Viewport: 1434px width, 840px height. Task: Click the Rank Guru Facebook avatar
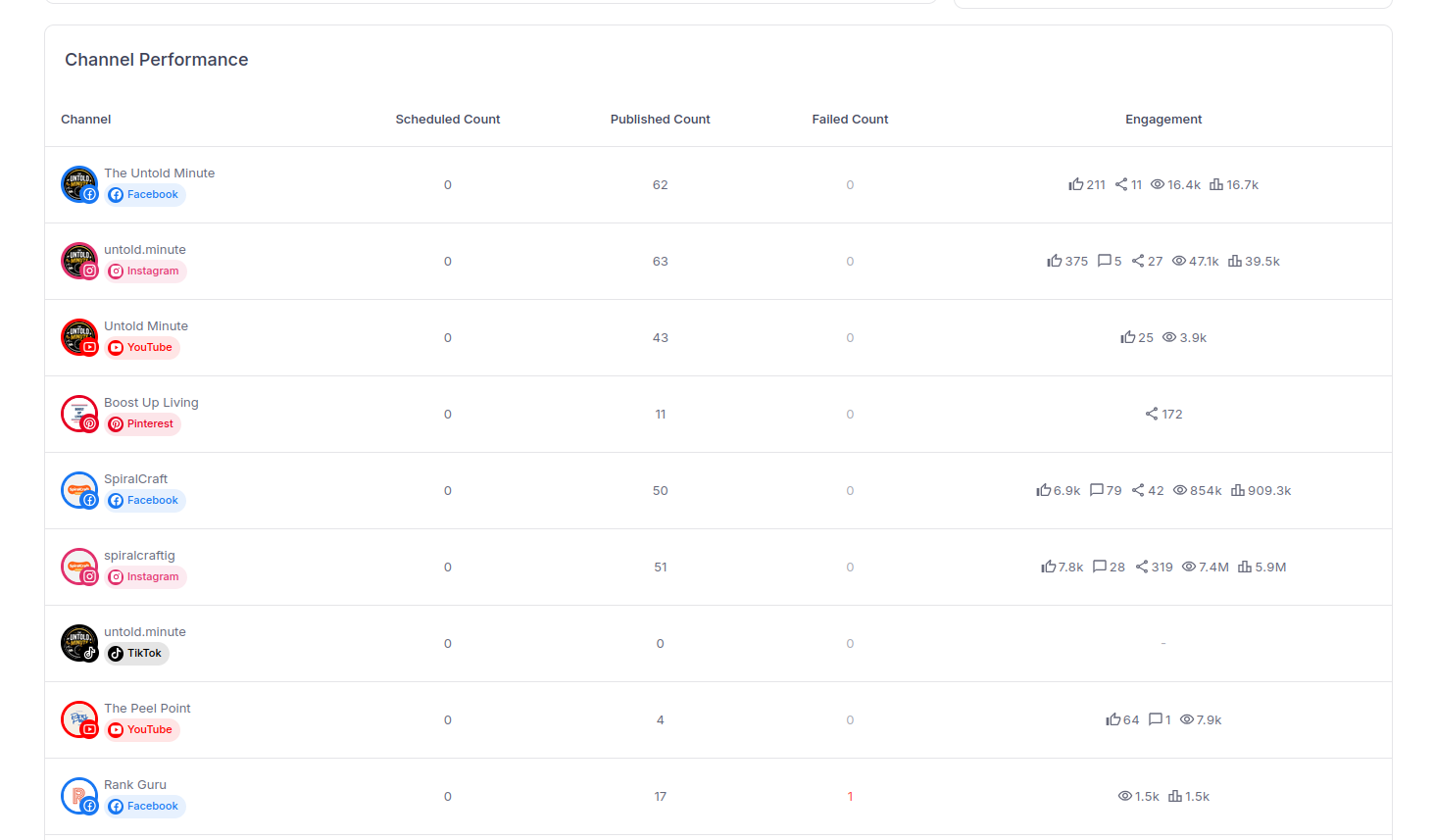coord(79,796)
